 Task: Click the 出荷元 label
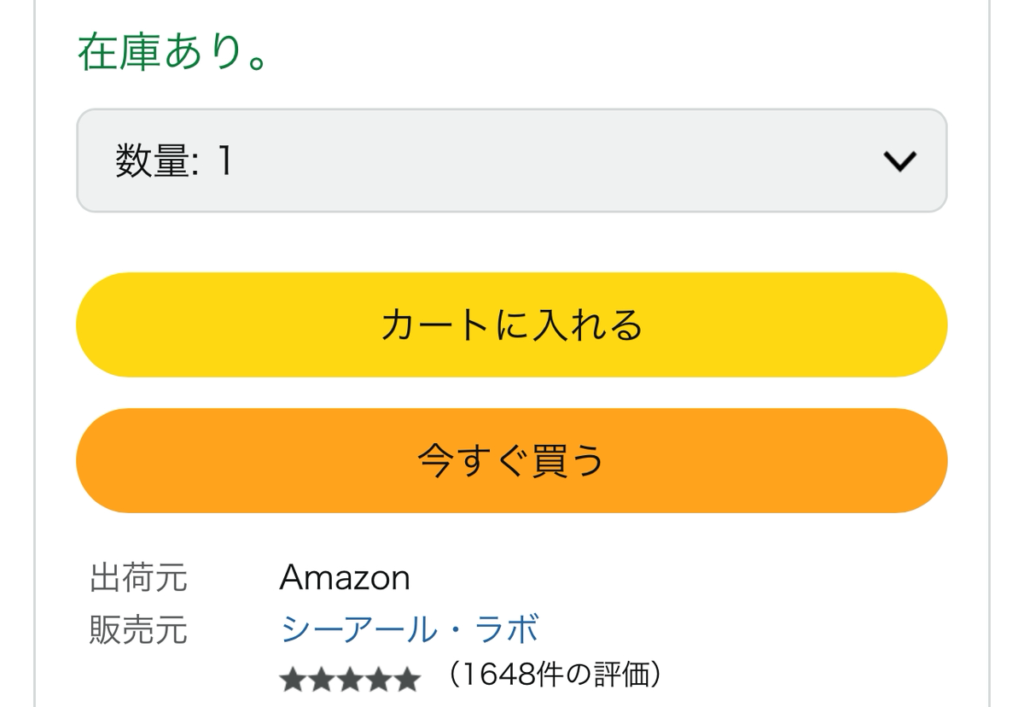click(138, 578)
